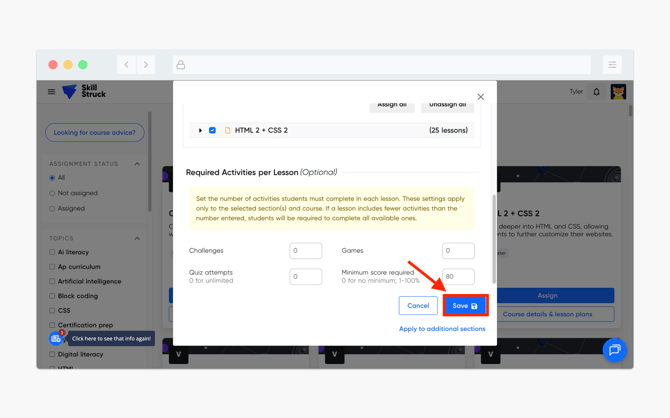
Task: Close the dialog with the X icon
Action: pyautogui.click(x=481, y=97)
